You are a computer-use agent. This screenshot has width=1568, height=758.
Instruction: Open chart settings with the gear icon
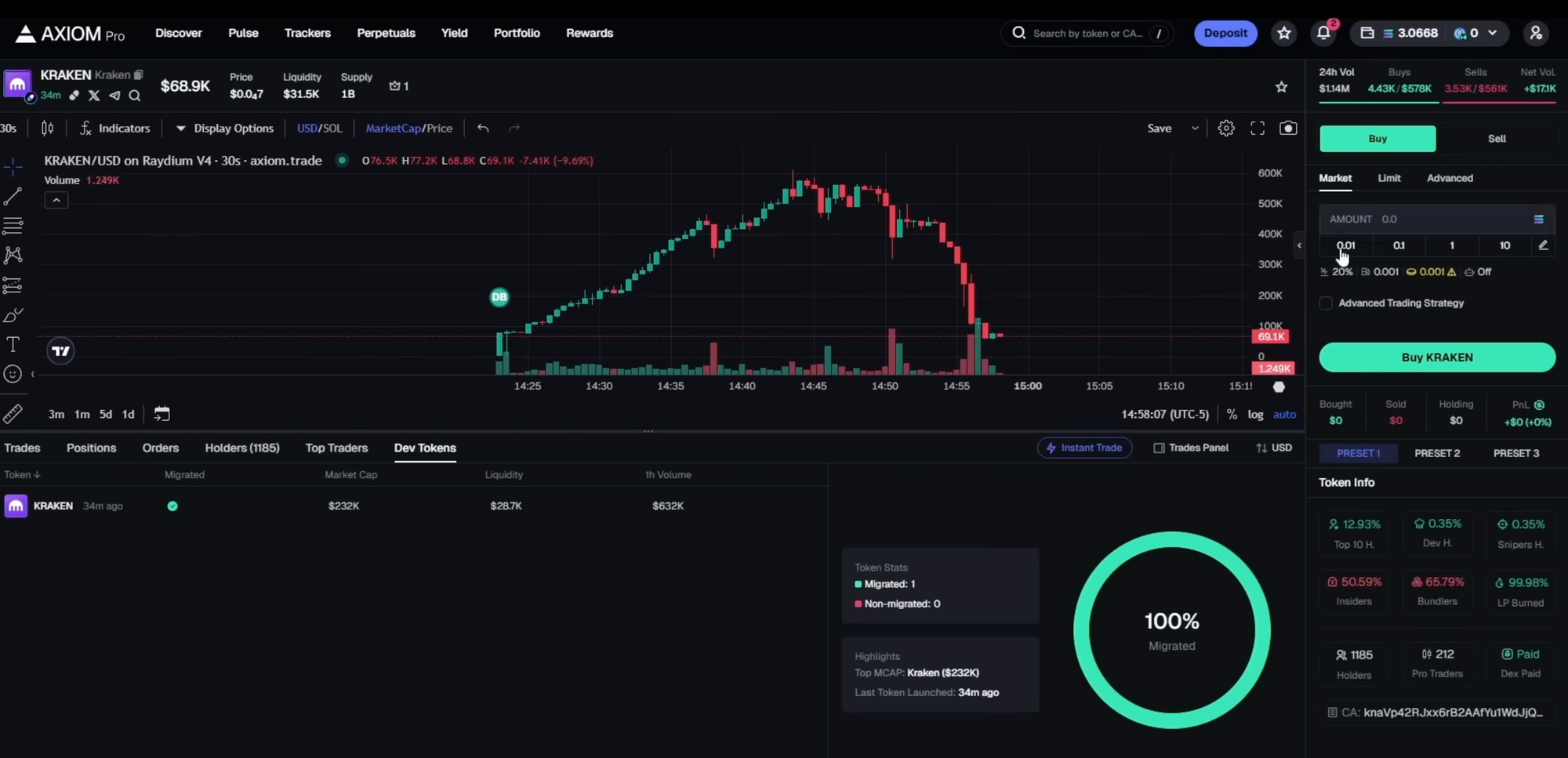coord(1226,128)
